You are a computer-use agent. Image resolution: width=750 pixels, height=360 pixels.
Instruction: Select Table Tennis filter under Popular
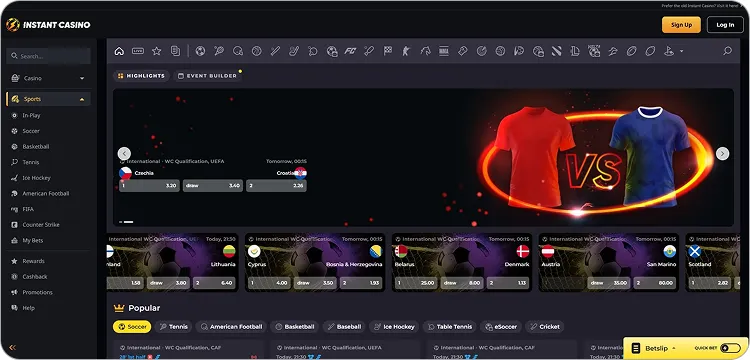point(450,327)
